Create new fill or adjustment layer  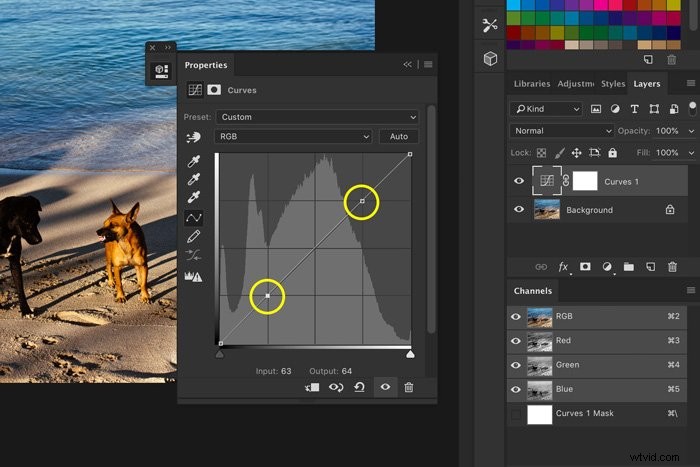click(x=607, y=267)
